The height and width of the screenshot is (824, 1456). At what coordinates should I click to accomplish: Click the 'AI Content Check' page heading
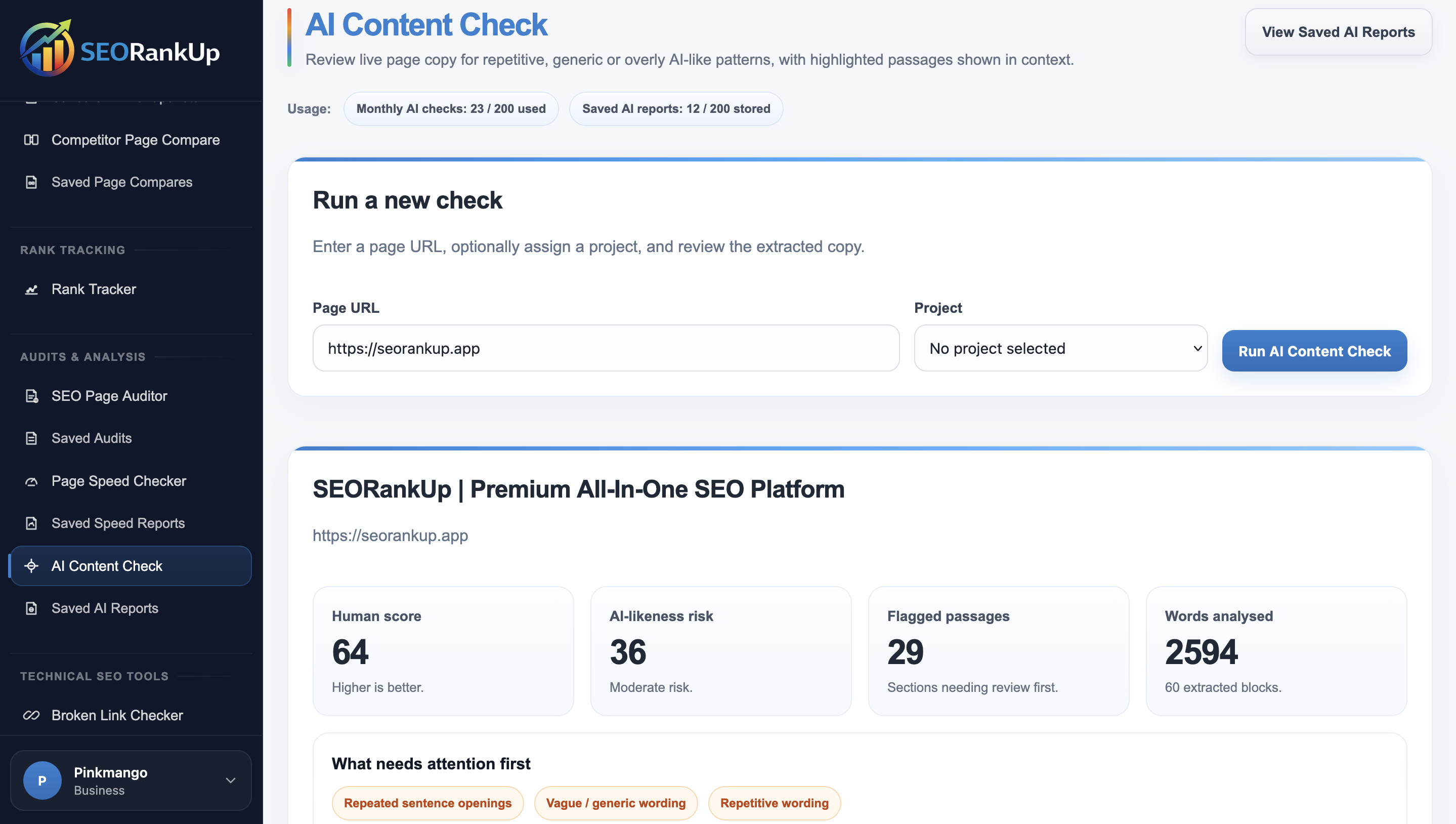tap(426, 25)
